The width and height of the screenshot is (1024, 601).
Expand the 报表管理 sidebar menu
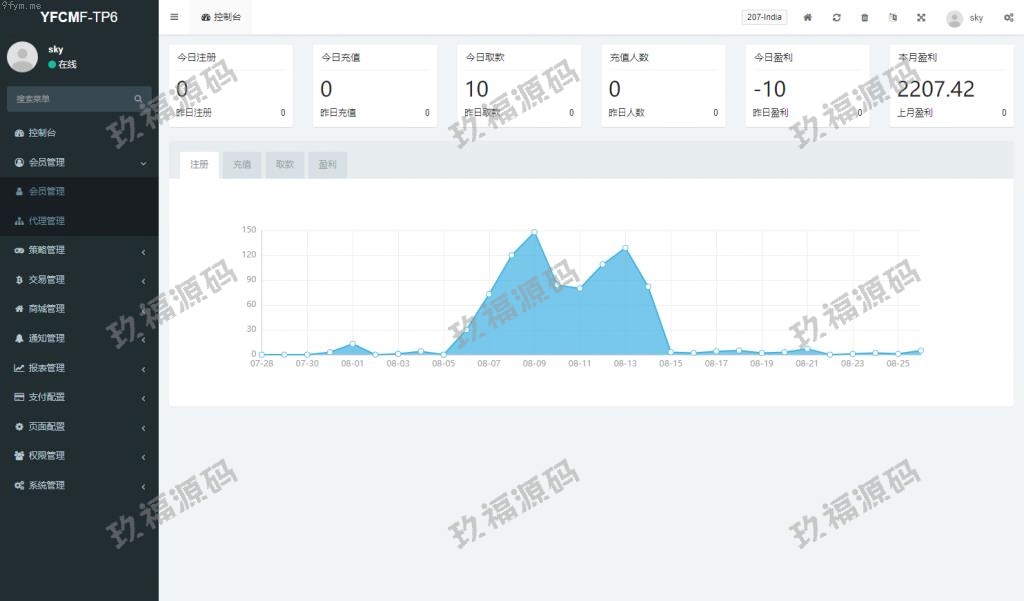[79, 368]
